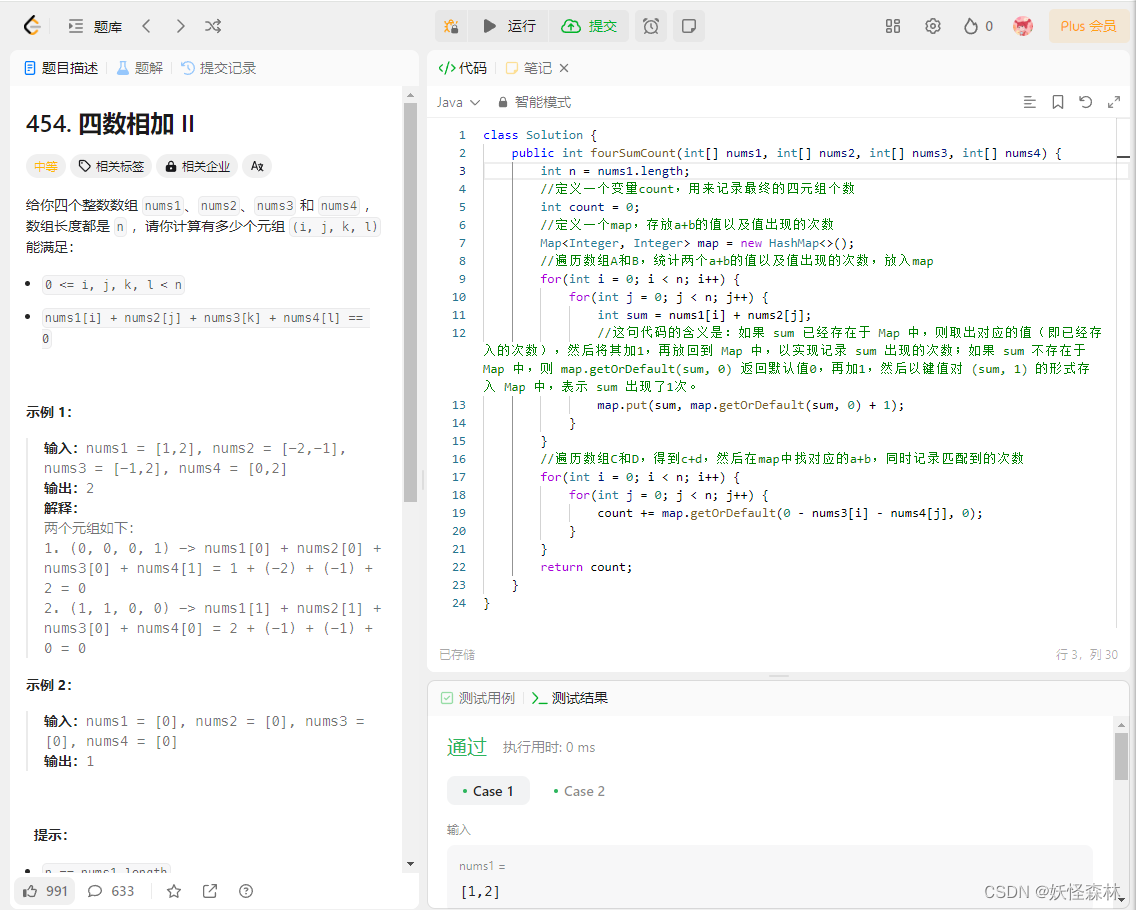This screenshot has height=910, width=1136.
Task: Open the 题库 problem list
Action: tap(95, 26)
